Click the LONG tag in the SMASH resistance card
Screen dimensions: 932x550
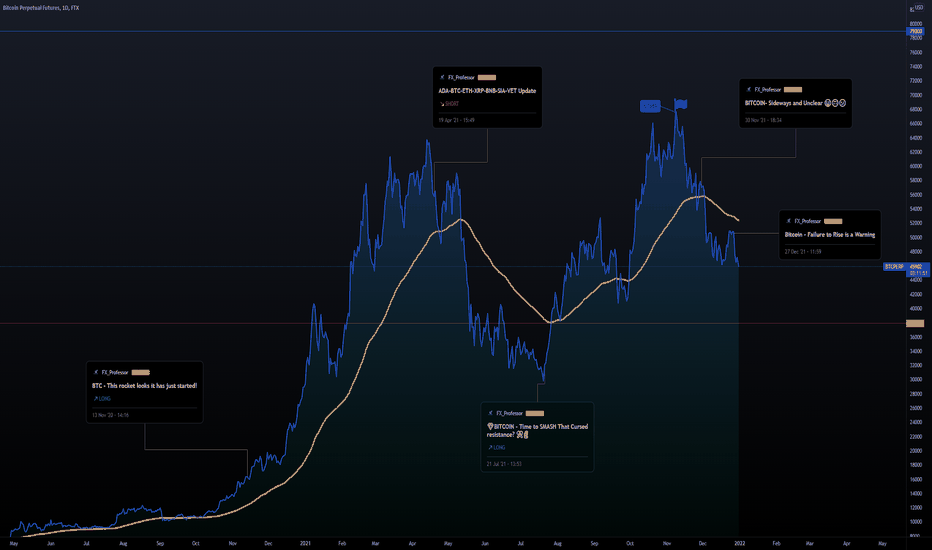496,447
